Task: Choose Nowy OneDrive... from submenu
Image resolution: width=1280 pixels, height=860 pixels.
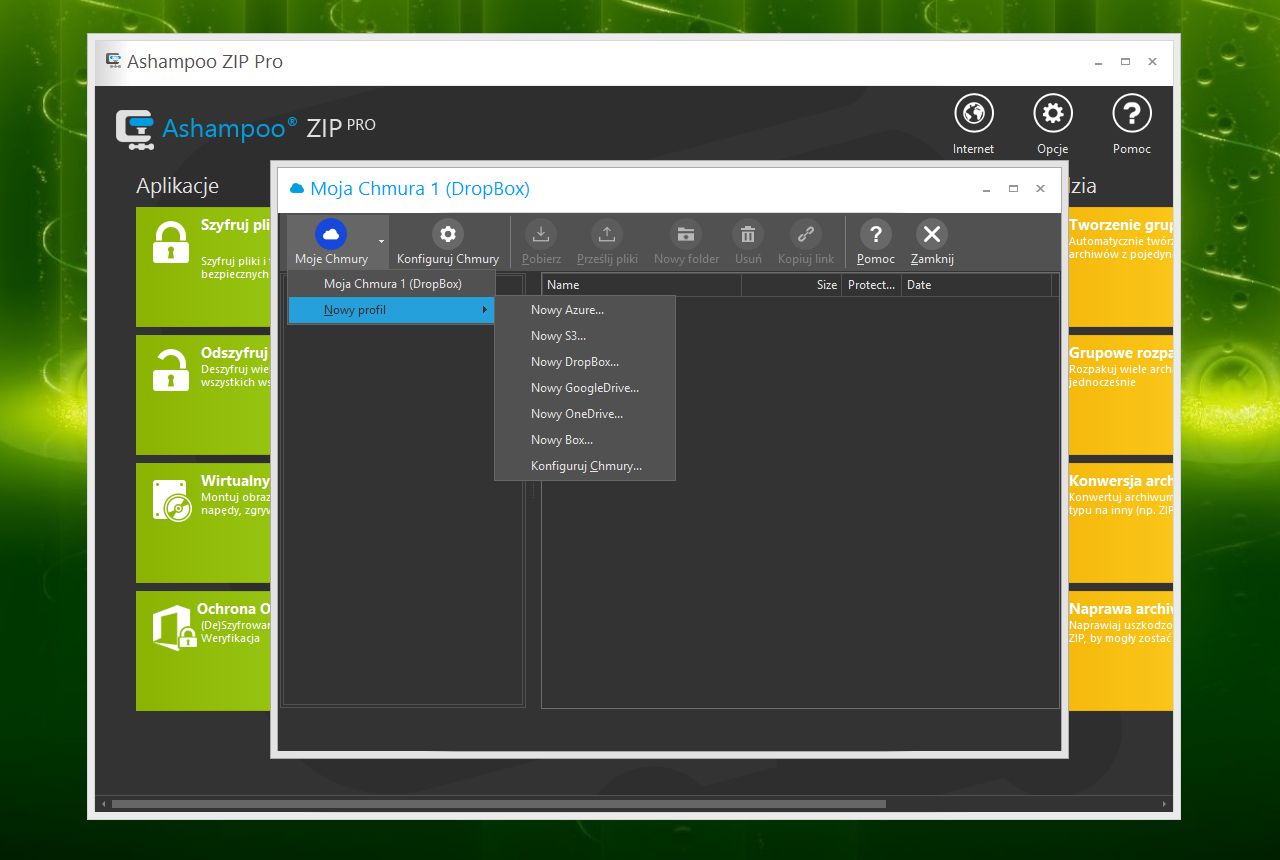Action: [x=585, y=414]
